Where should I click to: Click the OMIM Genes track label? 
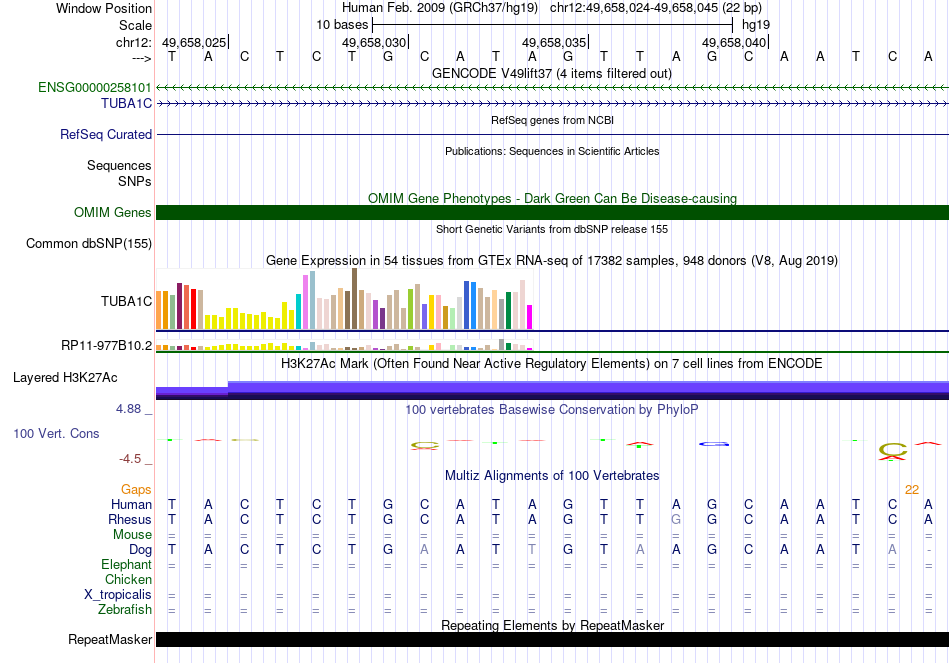pos(113,212)
